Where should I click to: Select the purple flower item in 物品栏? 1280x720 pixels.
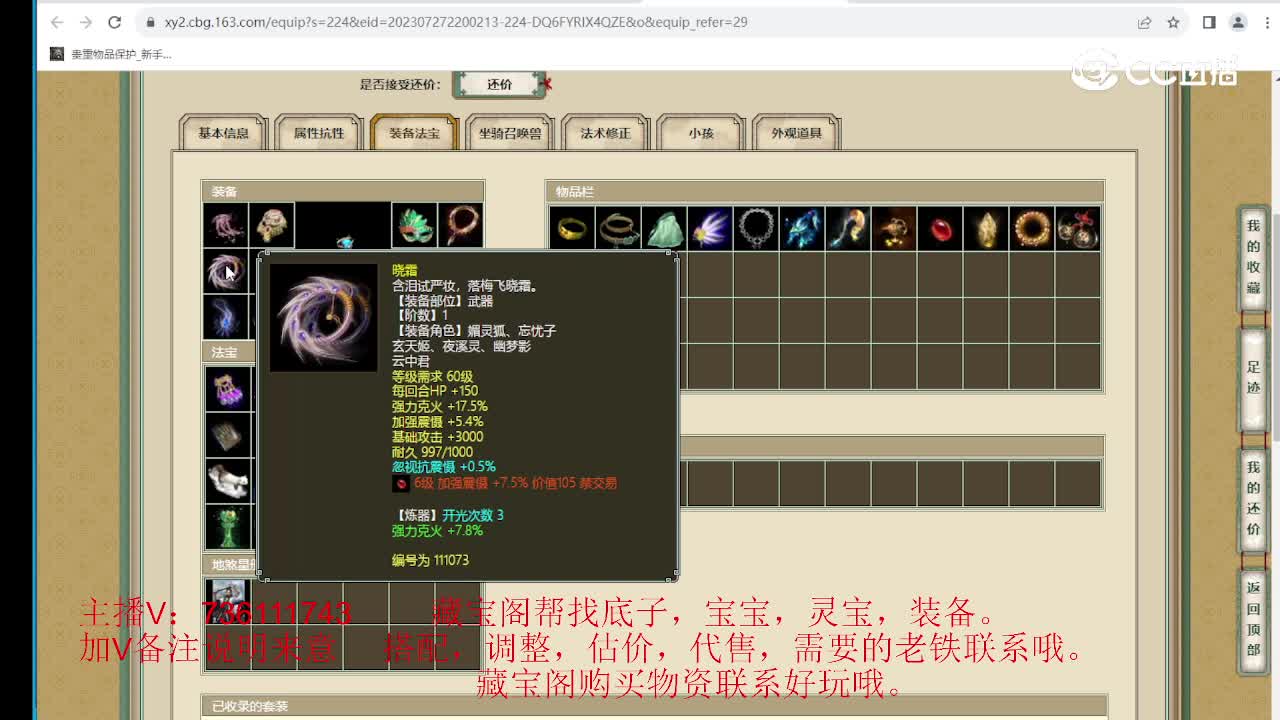point(709,228)
